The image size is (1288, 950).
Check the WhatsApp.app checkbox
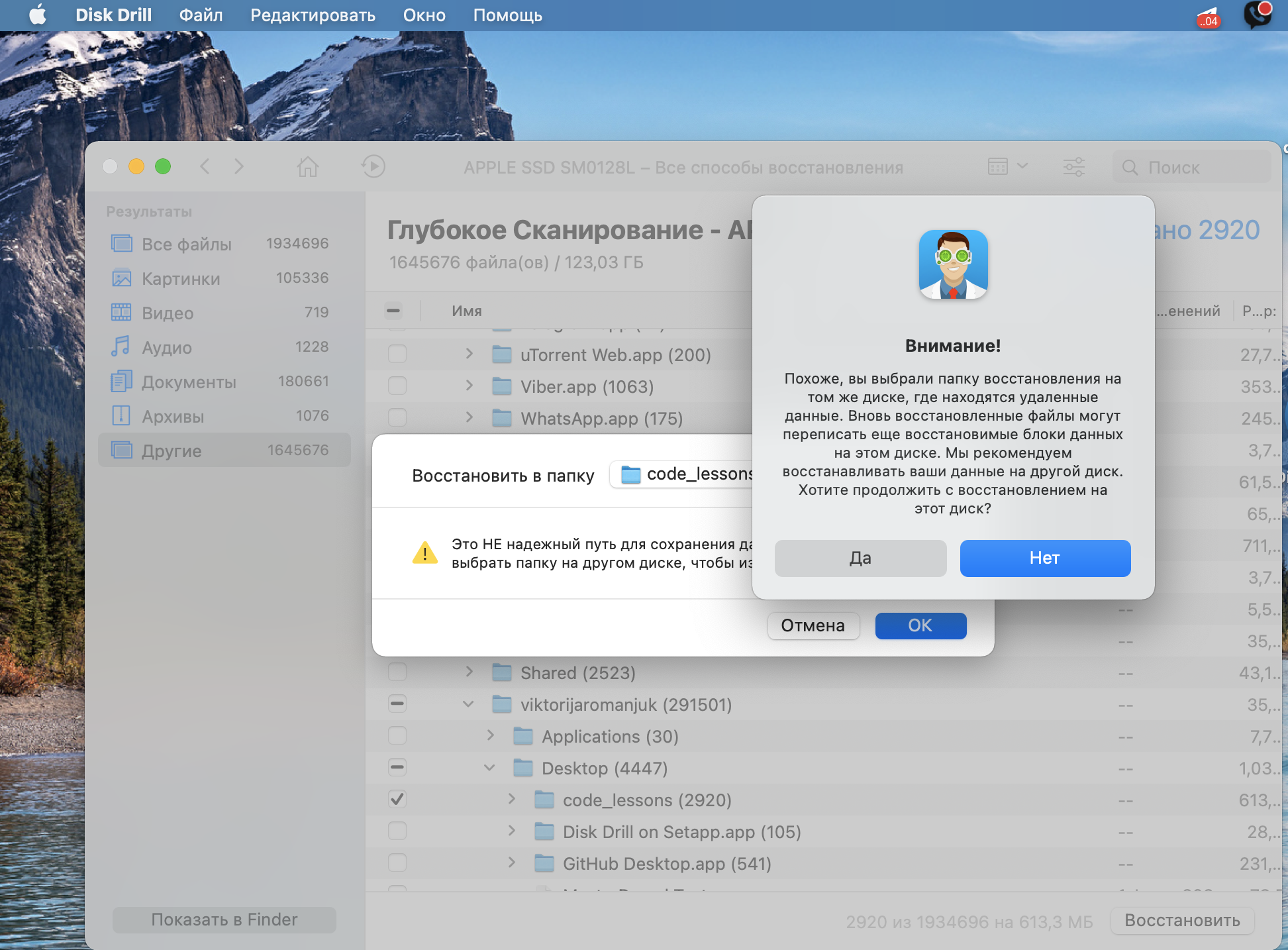click(x=397, y=417)
